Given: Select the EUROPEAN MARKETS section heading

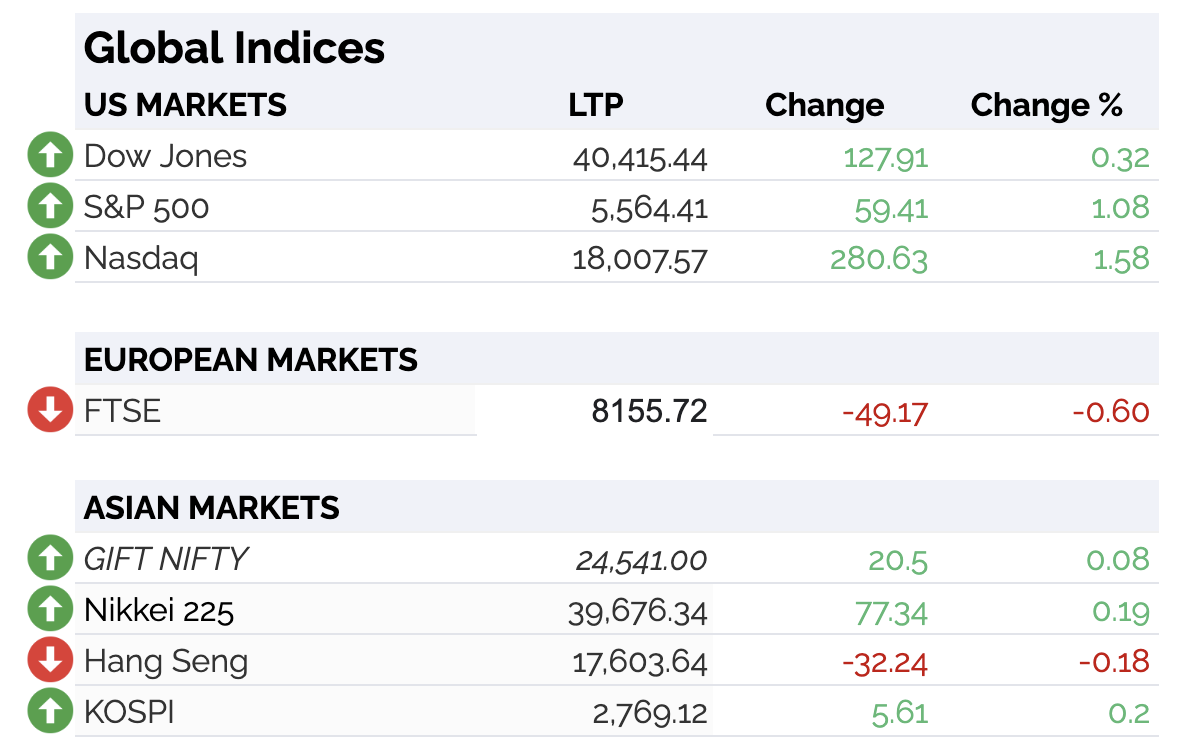Looking at the screenshot, I should coord(251,360).
